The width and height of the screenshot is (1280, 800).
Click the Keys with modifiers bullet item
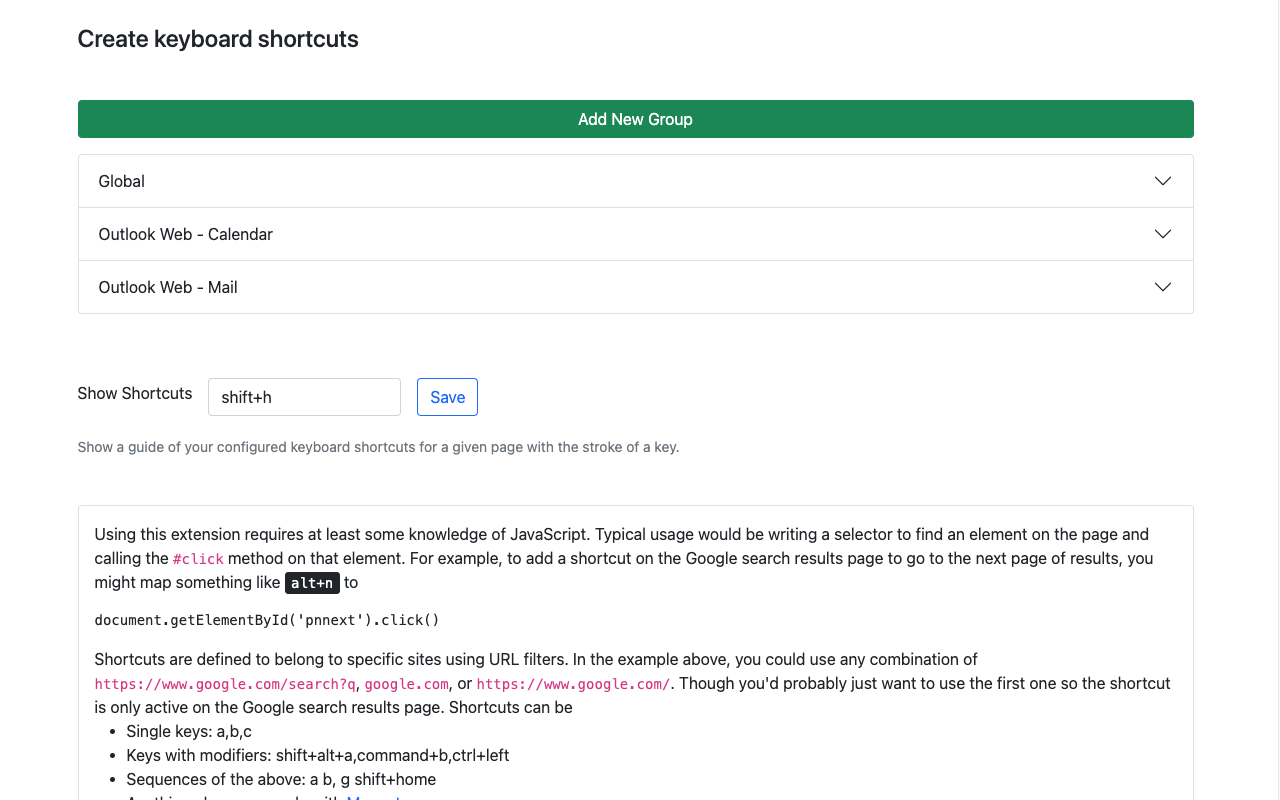(x=317, y=755)
